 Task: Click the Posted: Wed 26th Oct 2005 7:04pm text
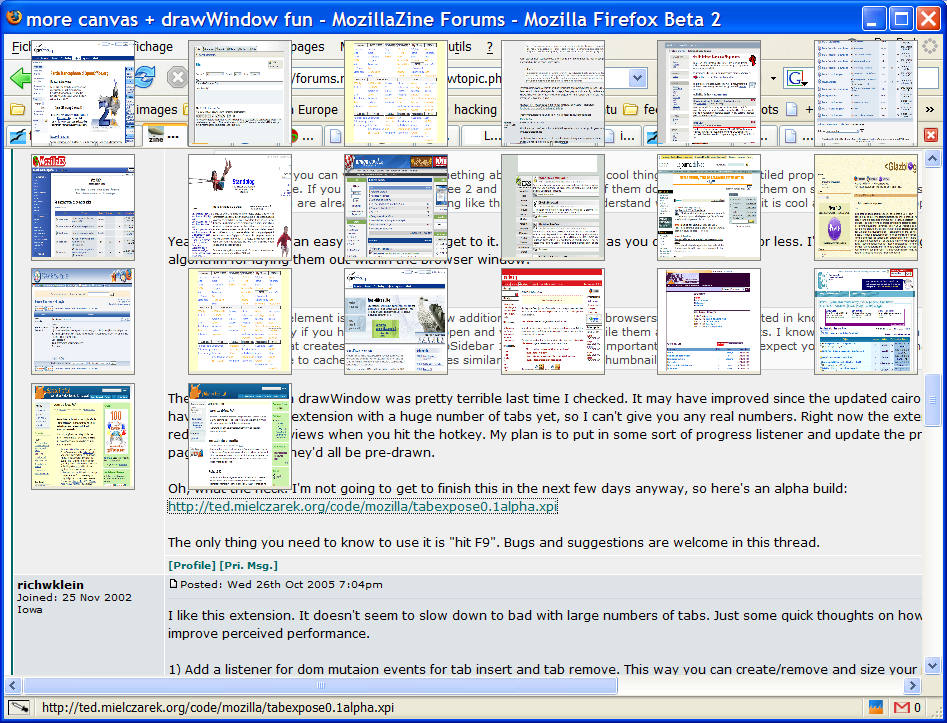281,584
